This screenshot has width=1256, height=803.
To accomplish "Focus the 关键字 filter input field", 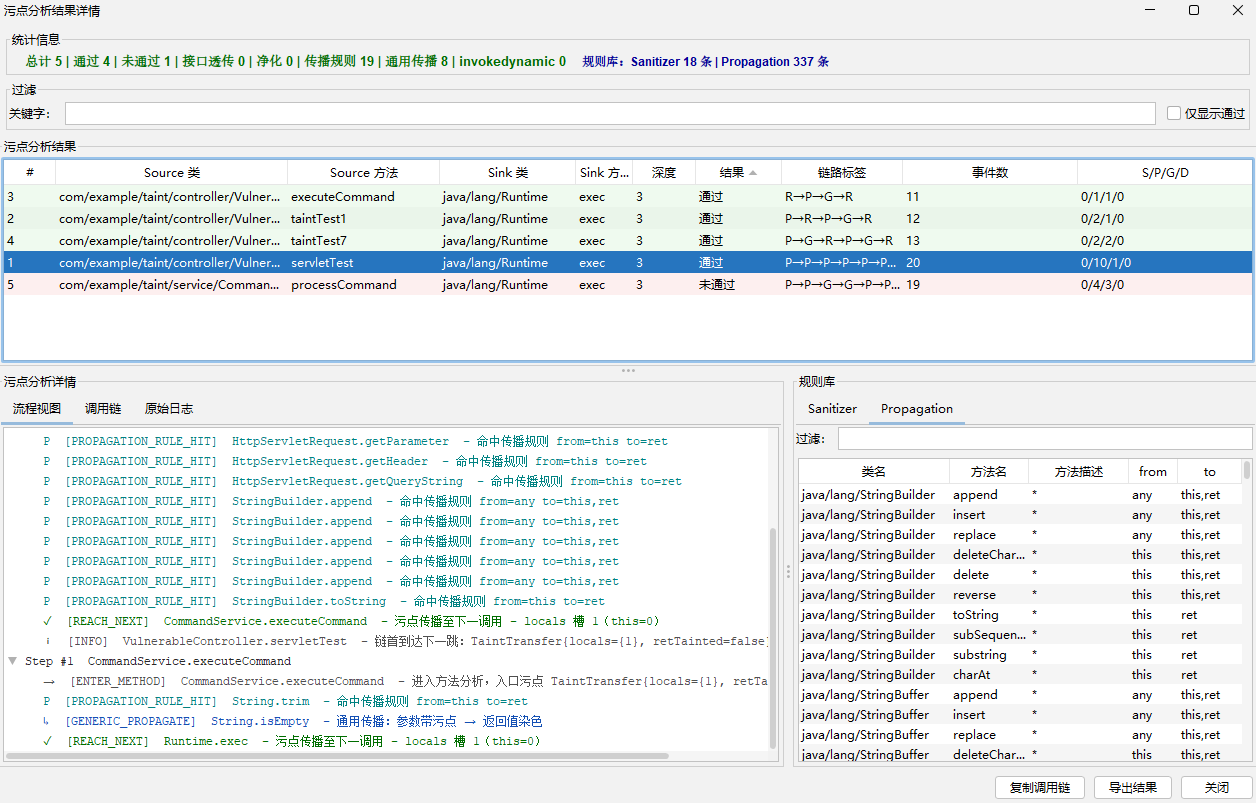I will click(610, 113).
